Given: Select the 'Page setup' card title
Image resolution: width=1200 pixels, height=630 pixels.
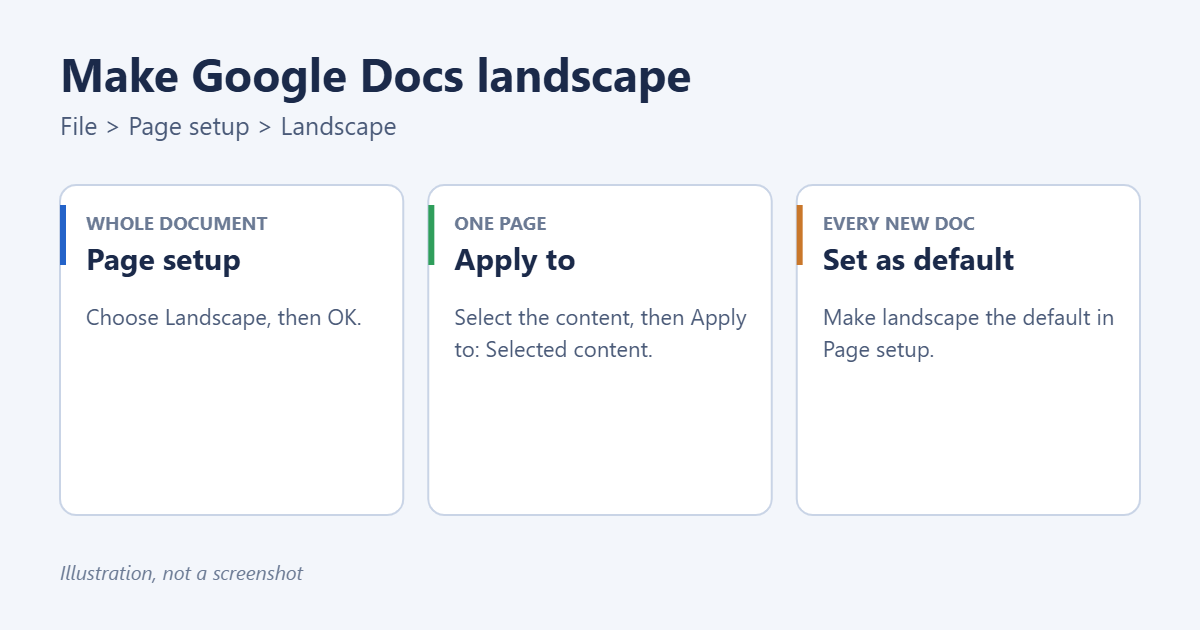Looking at the screenshot, I should tap(163, 260).
